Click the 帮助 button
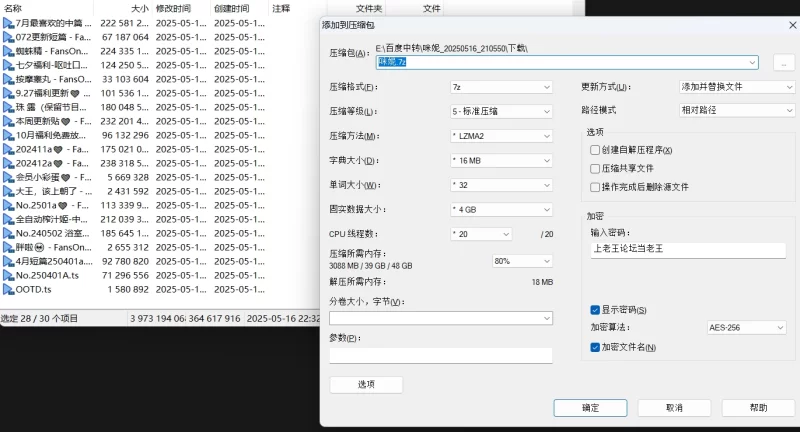The image size is (800, 432). pos(758,408)
